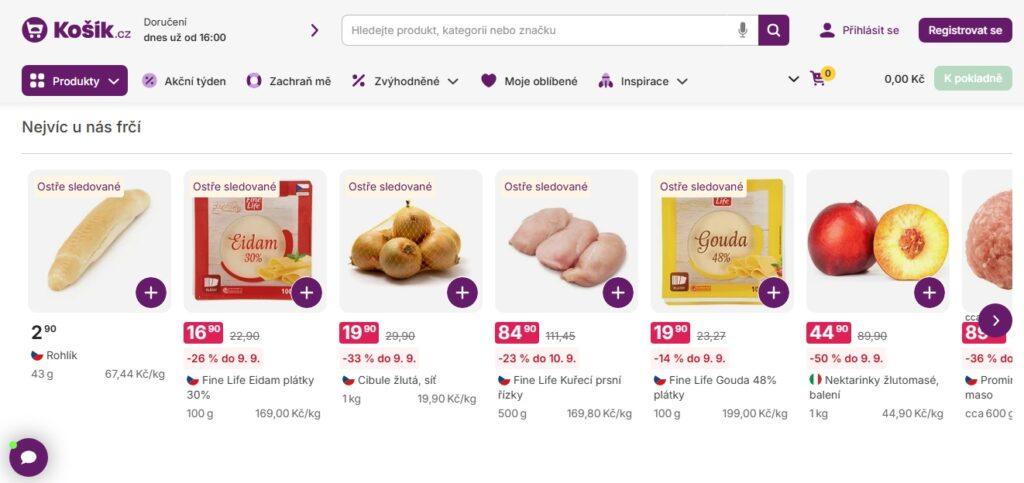Add Fine Life Eidam plátky to cart
The image size is (1024, 483).
tap(306, 293)
